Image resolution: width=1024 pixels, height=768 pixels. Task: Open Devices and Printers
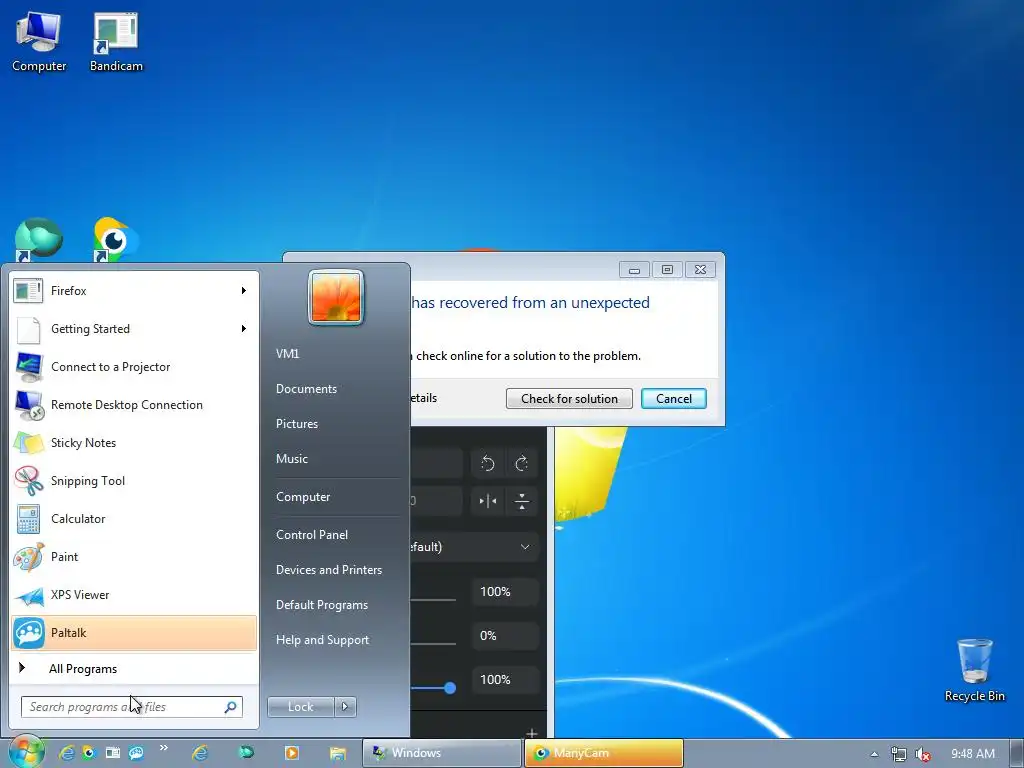(329, 569)
